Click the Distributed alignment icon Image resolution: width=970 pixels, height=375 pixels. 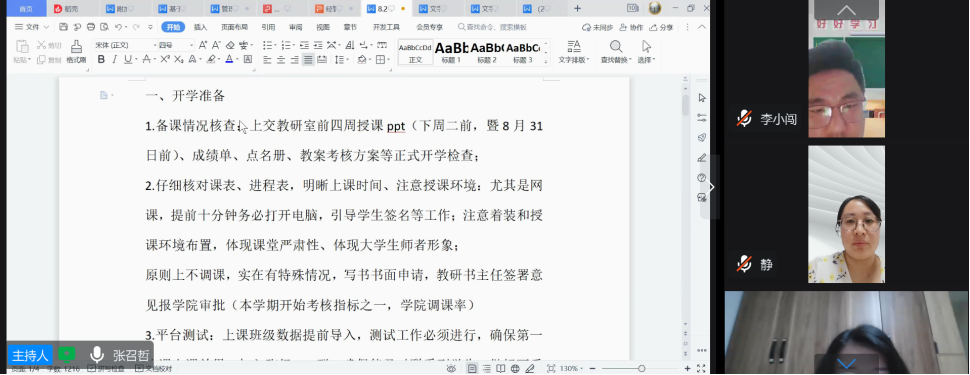point(321,59)
